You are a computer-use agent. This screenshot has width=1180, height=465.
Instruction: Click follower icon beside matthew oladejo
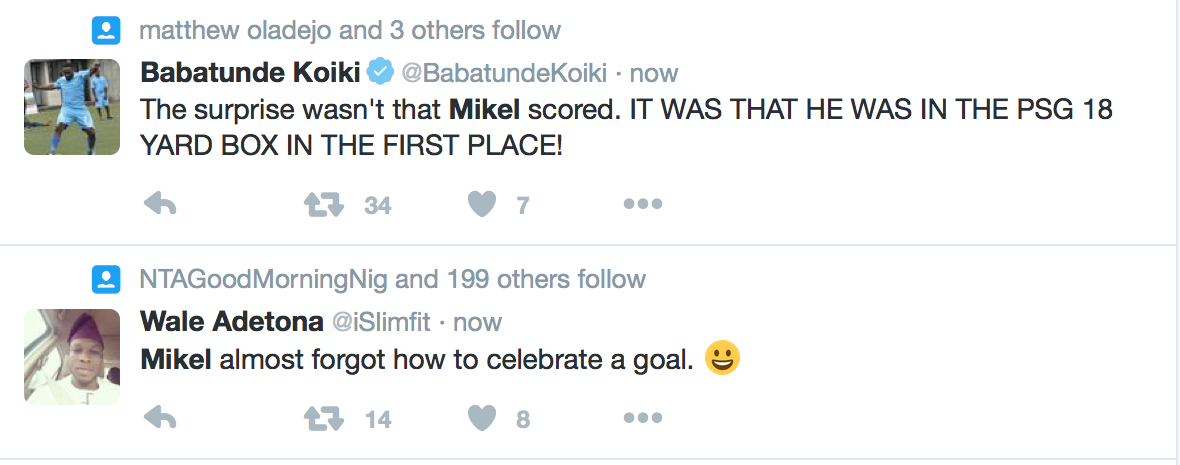click(x=106, y=30)
